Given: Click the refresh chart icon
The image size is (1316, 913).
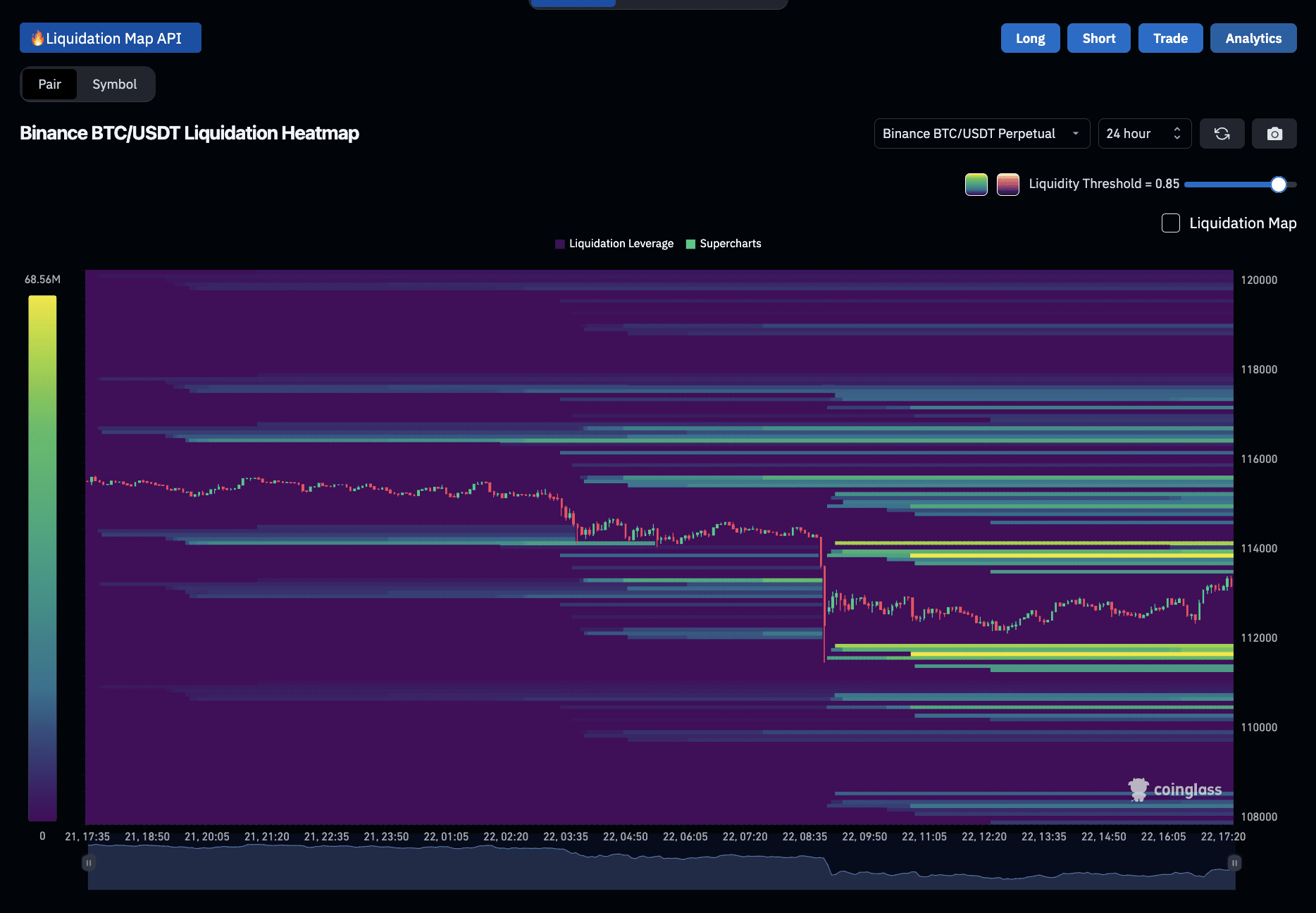Looking at the screenshot, I should tap(1222, 134).
